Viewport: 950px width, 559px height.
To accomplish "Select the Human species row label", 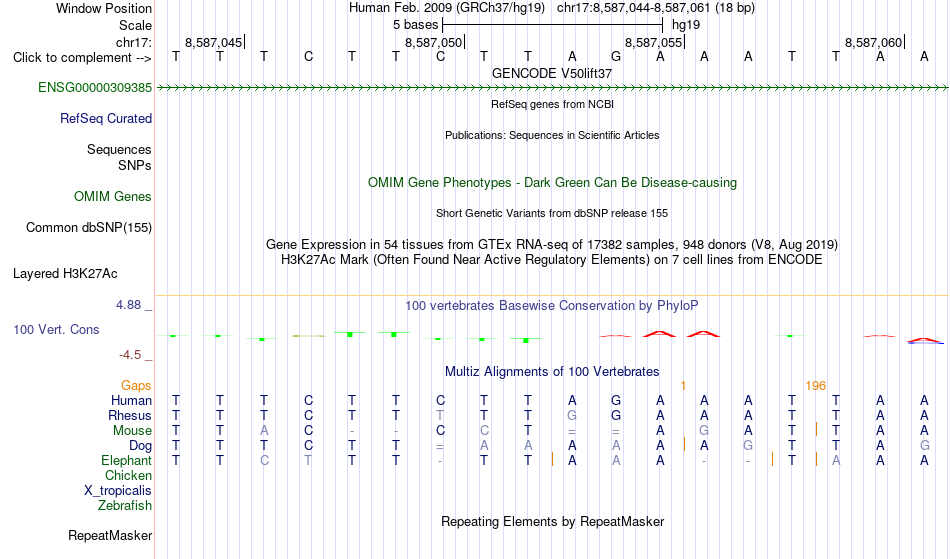I will click(x=131, y=400).
